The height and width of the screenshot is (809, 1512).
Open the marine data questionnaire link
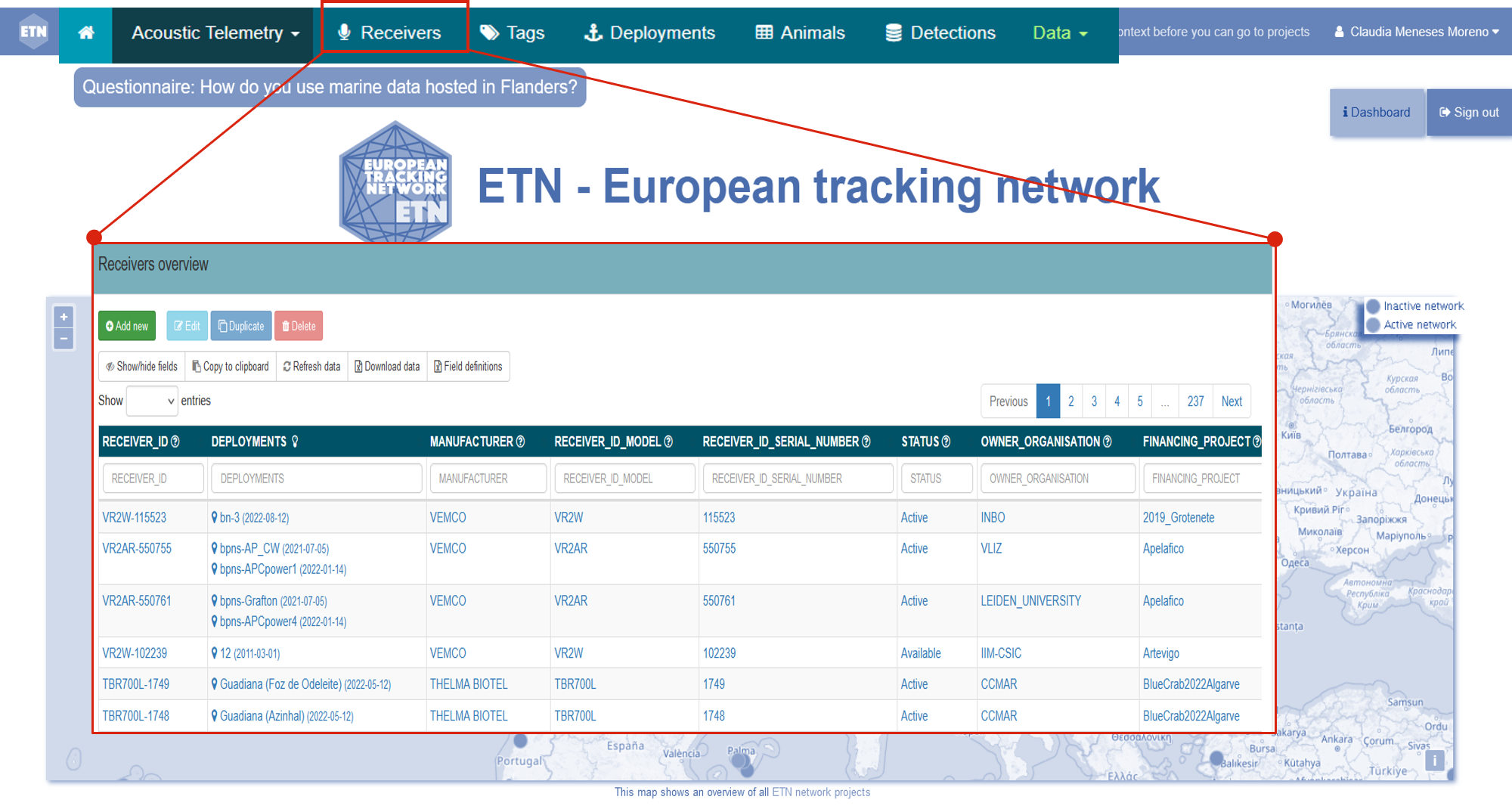tap(330, 87)
